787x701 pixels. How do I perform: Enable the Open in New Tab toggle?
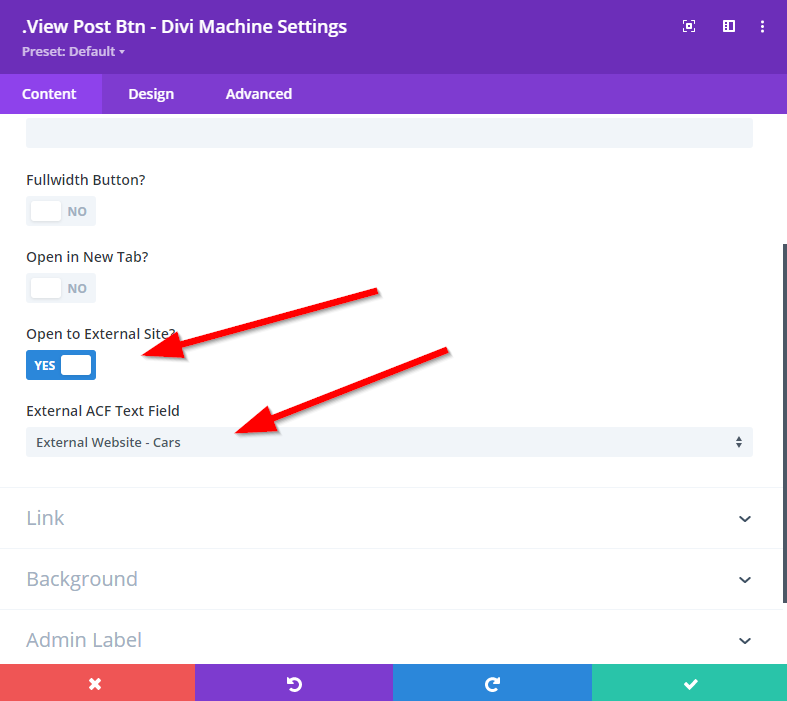pyautogui.click(x=61, y=288)
